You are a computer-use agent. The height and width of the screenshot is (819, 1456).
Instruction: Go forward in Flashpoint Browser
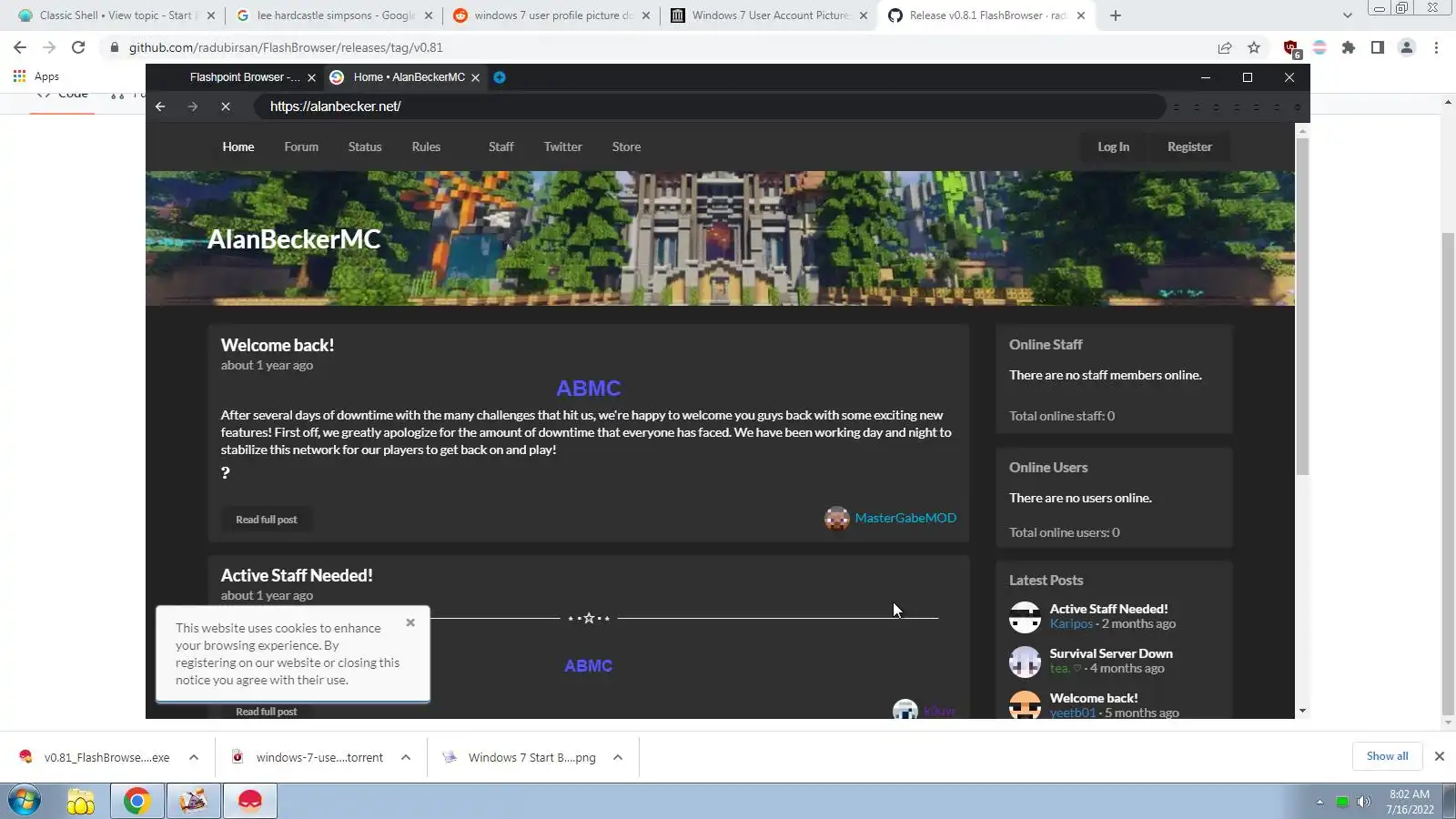pyautogui.click(x=193, y=106)
